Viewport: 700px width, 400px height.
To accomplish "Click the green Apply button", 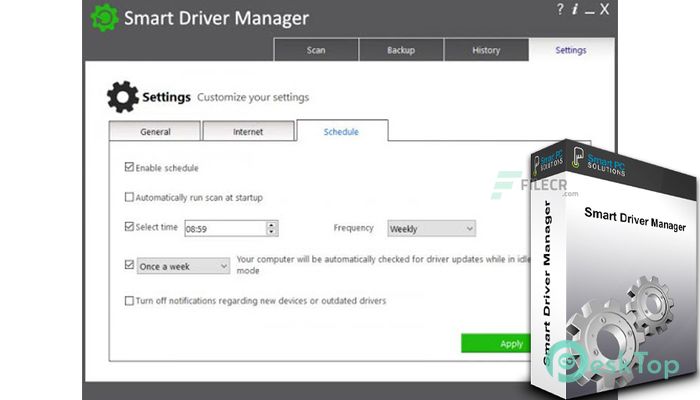I will point(496,343).
